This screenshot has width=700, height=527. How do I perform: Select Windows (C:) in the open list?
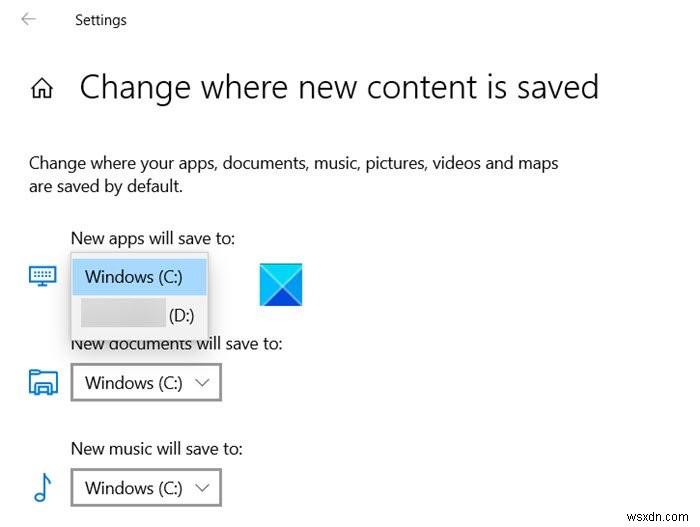[140, 276]
